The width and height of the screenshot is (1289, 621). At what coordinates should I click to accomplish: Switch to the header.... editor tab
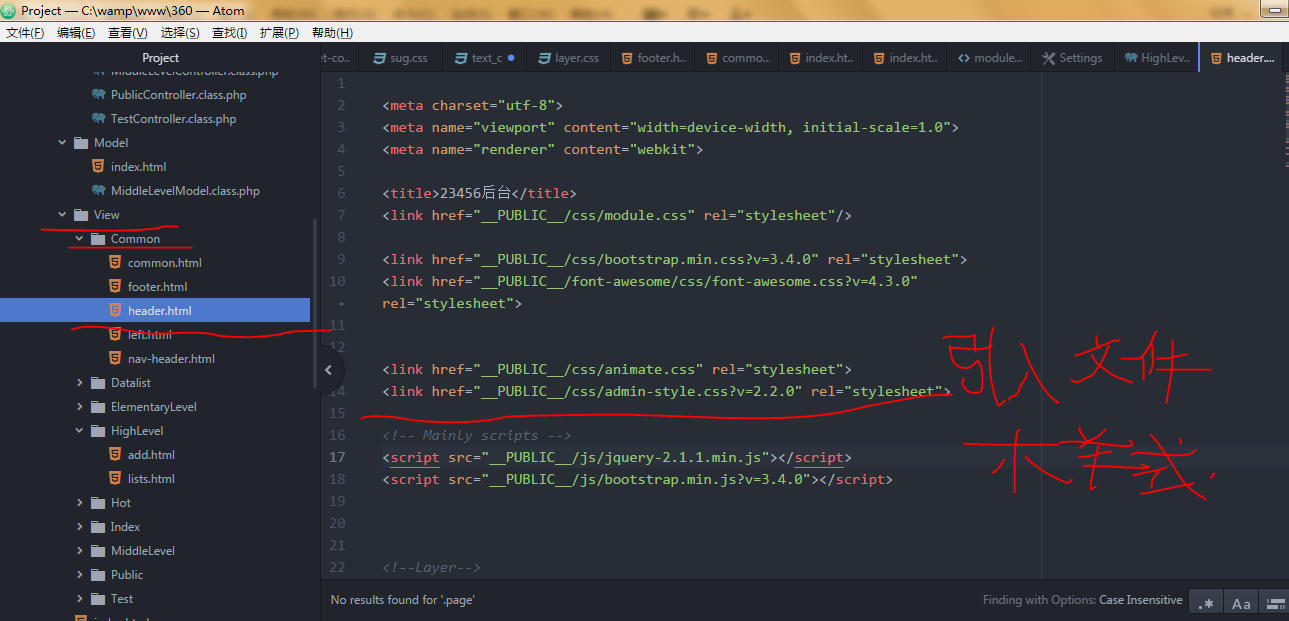pos(1241,58)
